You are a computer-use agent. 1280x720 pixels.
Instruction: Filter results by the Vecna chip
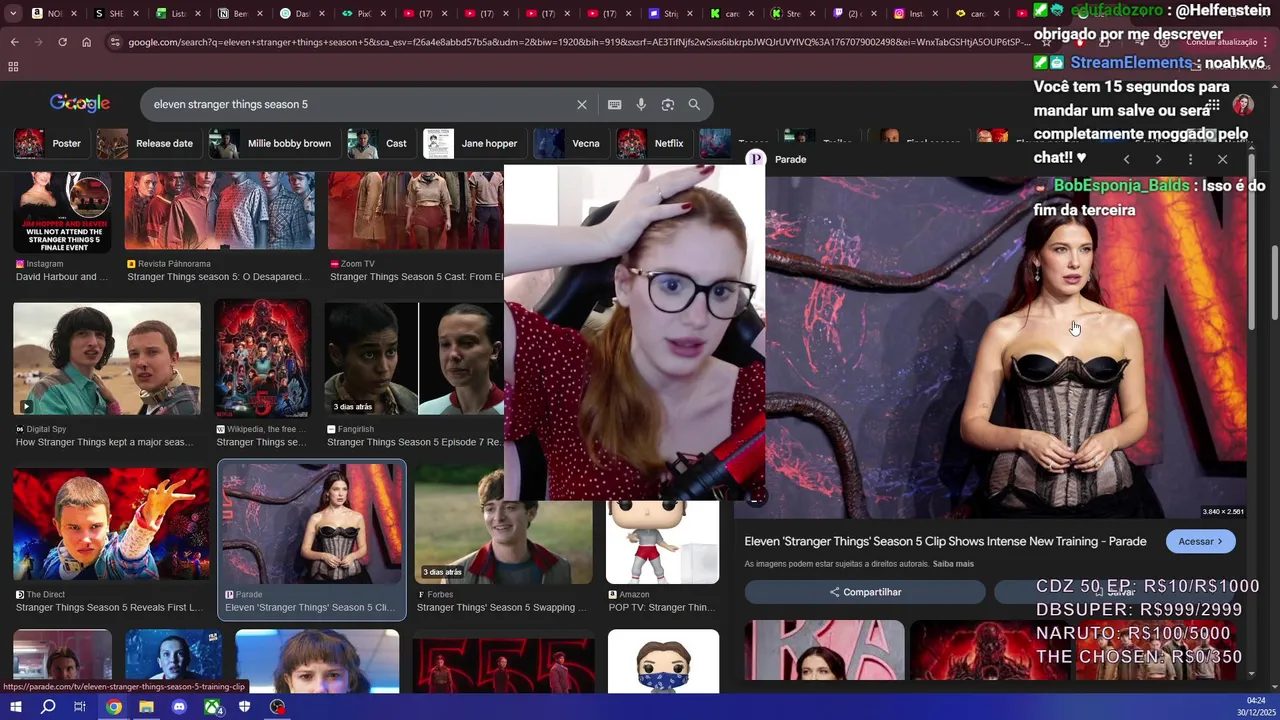570,143
